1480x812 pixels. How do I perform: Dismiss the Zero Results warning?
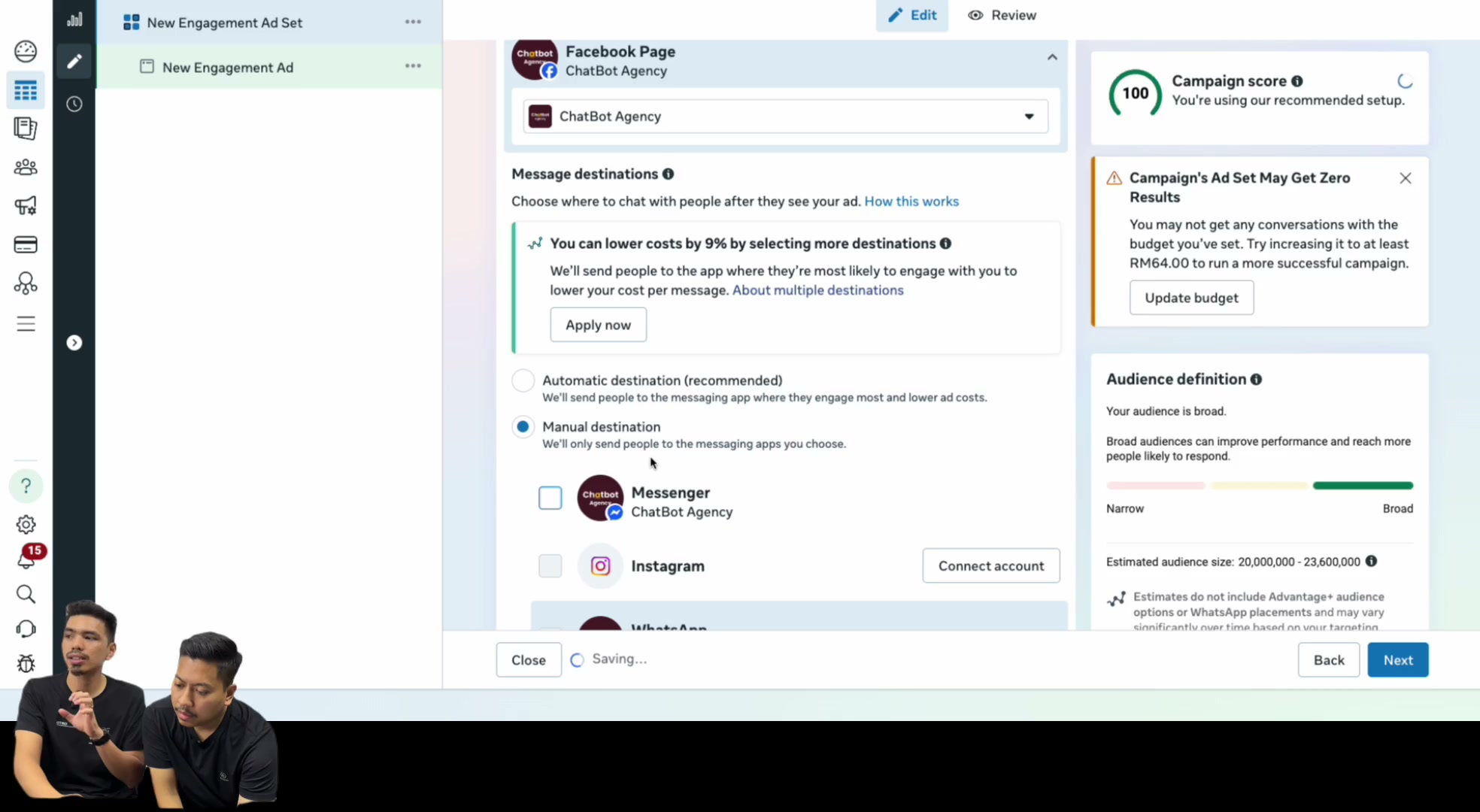point(1405,178)
